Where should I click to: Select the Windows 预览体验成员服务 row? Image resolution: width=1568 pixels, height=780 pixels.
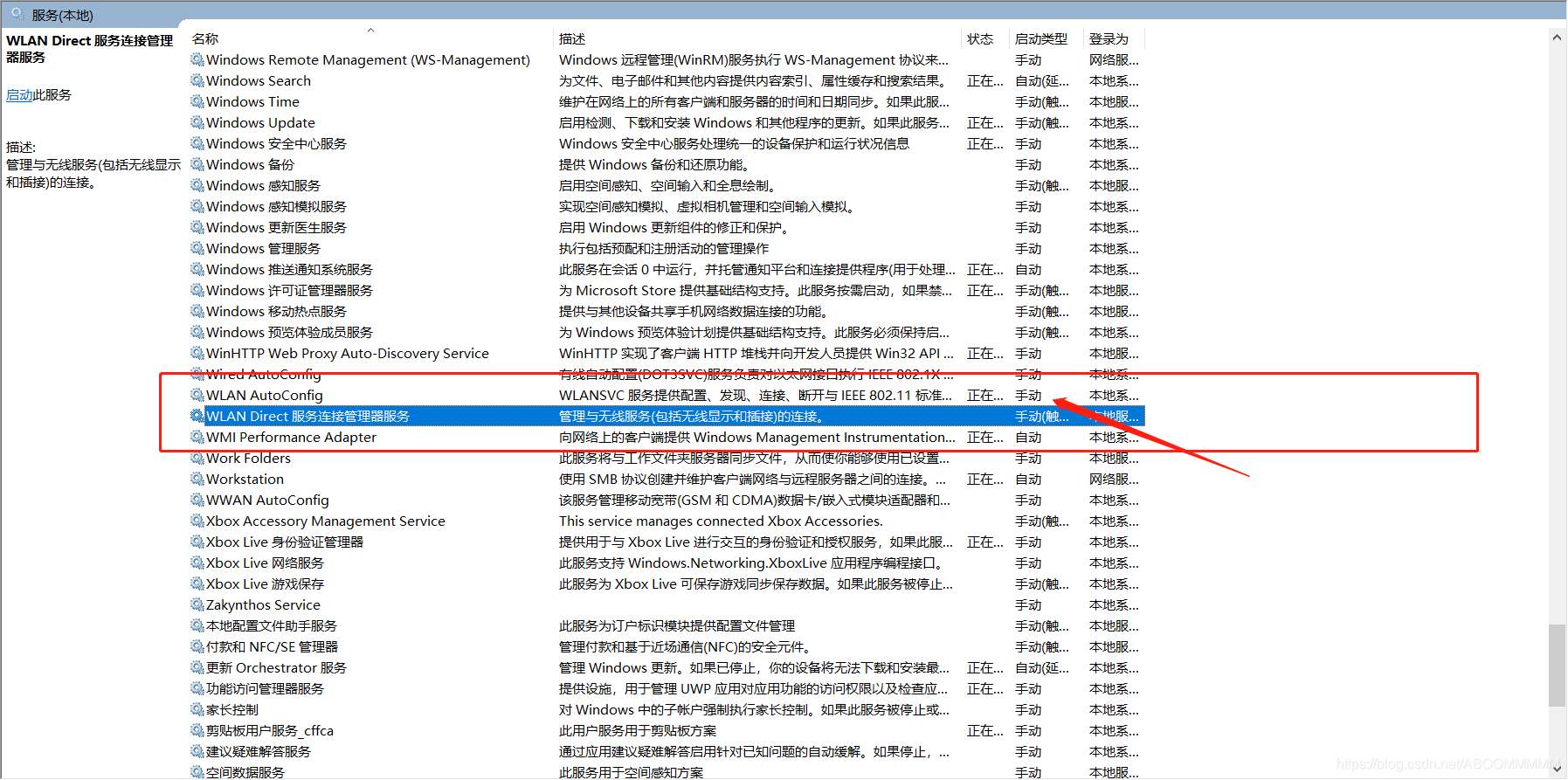click(667, 332)
